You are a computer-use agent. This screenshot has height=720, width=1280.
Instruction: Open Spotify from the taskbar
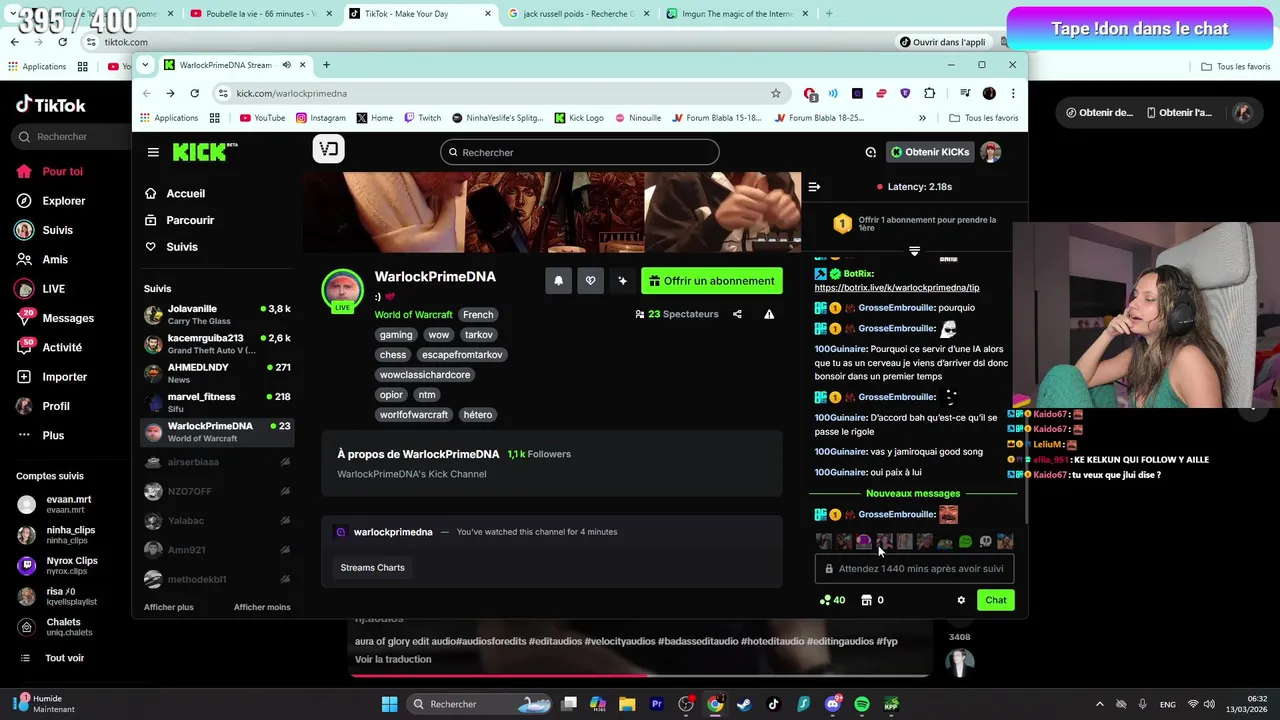[862, 704]
